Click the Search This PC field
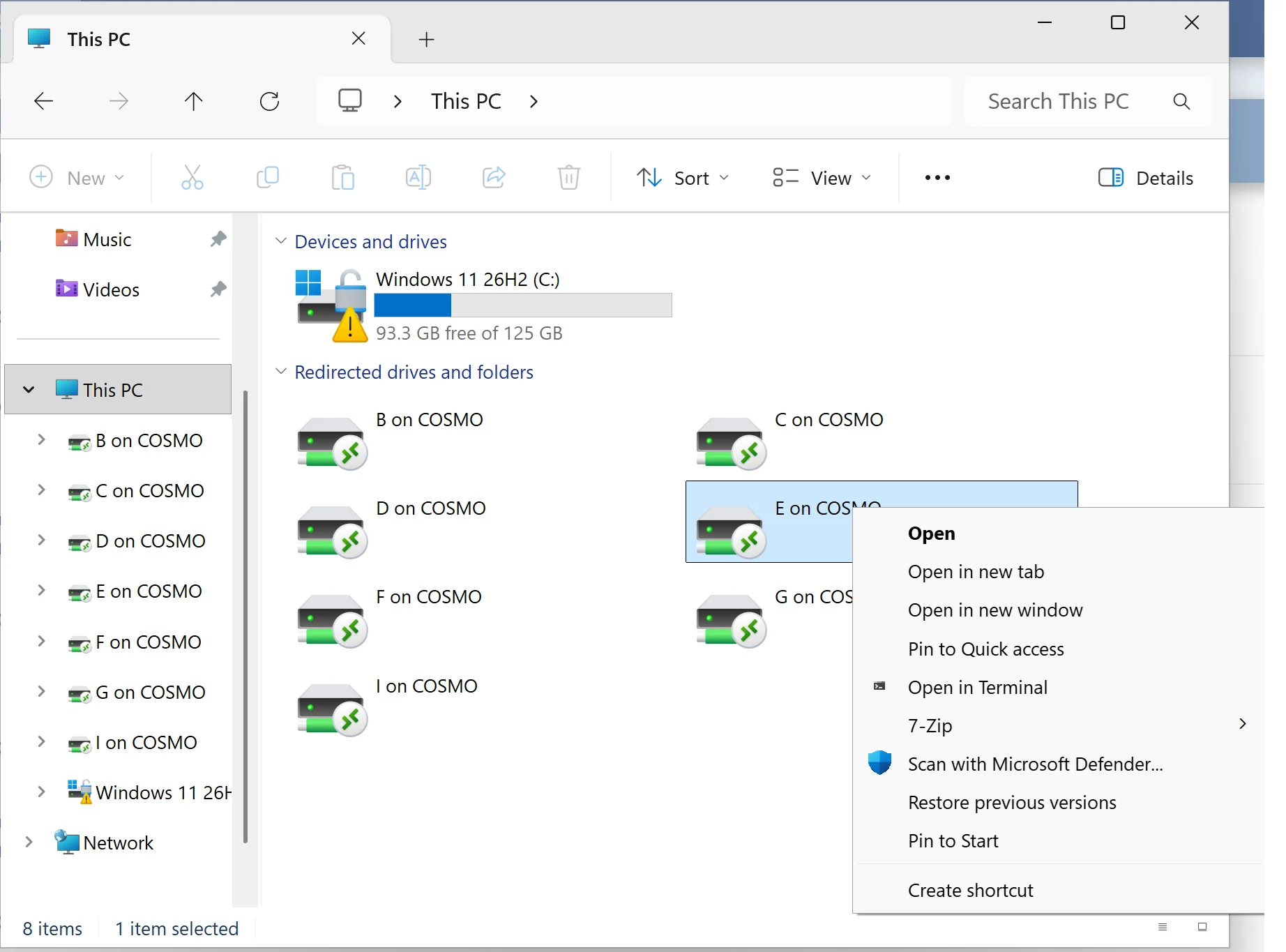This screenshot has width=1286, height=952. pyautogui.click(x=1087, y=102)
